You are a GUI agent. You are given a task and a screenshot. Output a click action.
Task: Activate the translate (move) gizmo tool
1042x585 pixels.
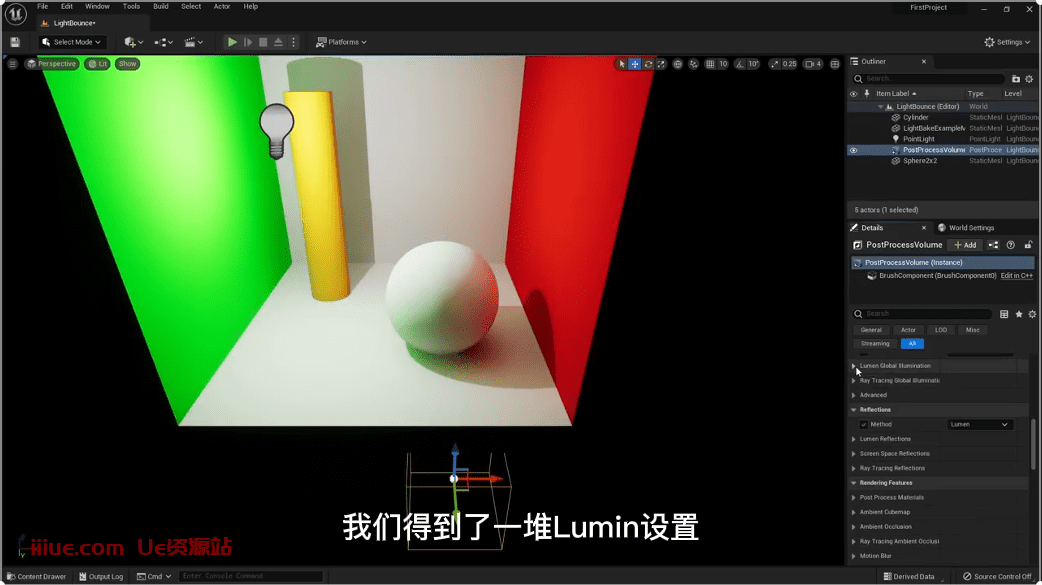click(x=635, y=64)
